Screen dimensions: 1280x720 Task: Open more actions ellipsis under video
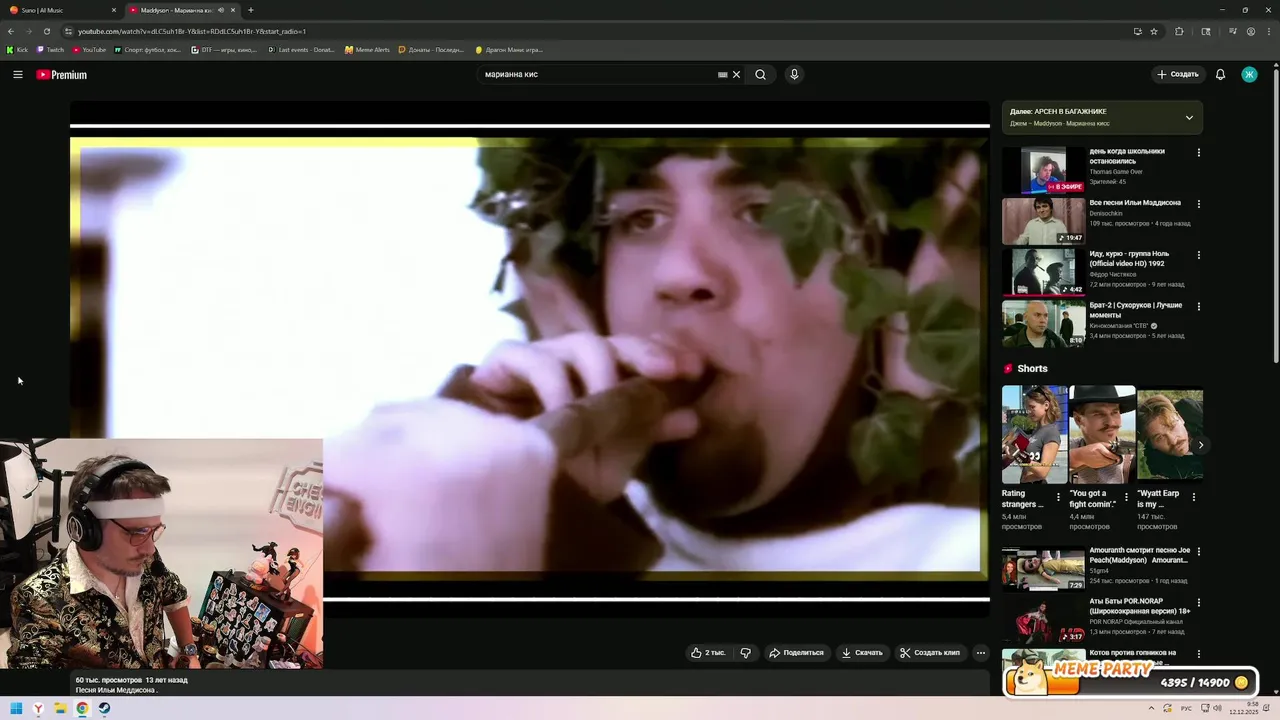(x=981, y=653)
